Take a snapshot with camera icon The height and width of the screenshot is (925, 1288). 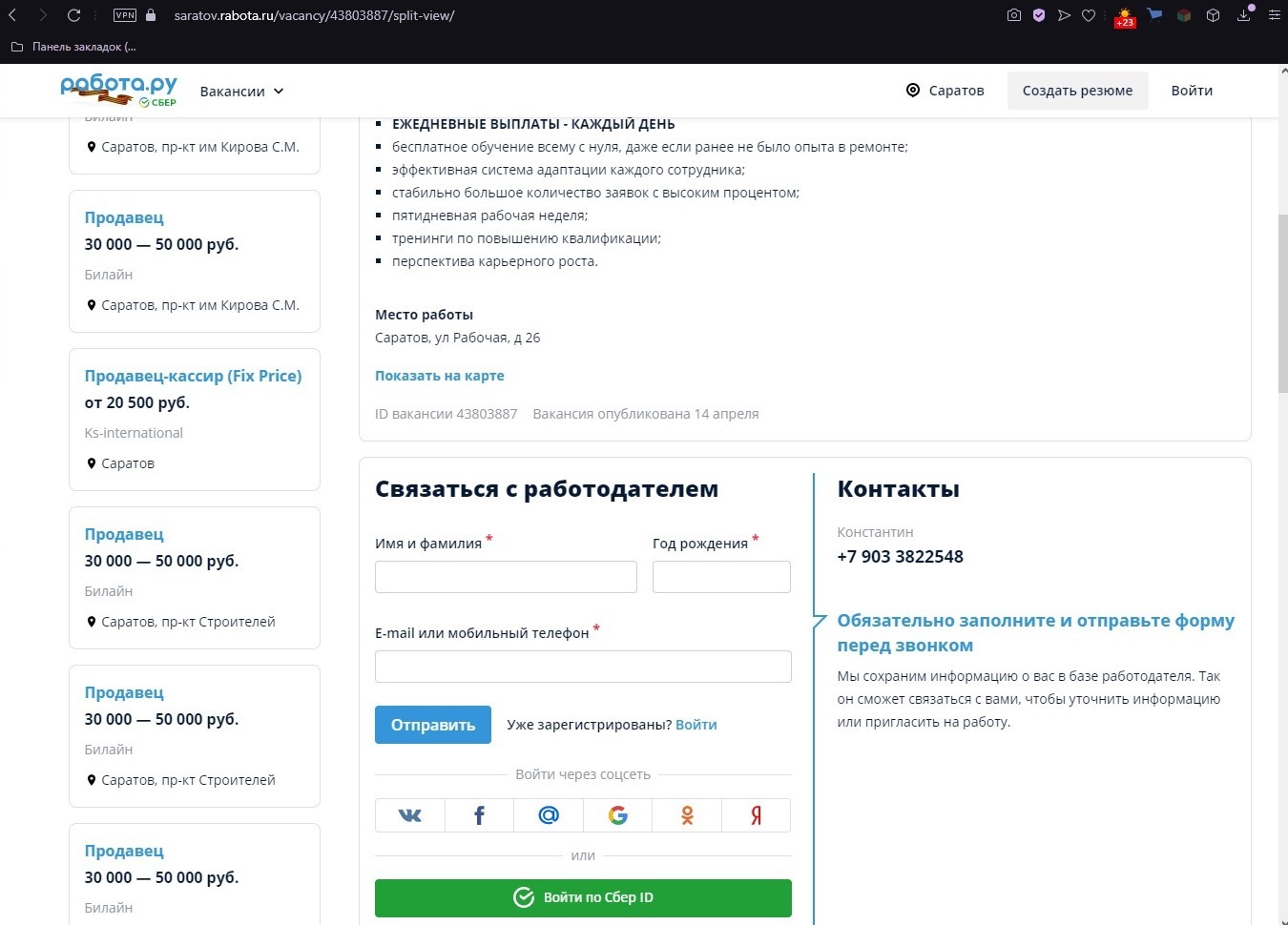[x=1014, y=15]
